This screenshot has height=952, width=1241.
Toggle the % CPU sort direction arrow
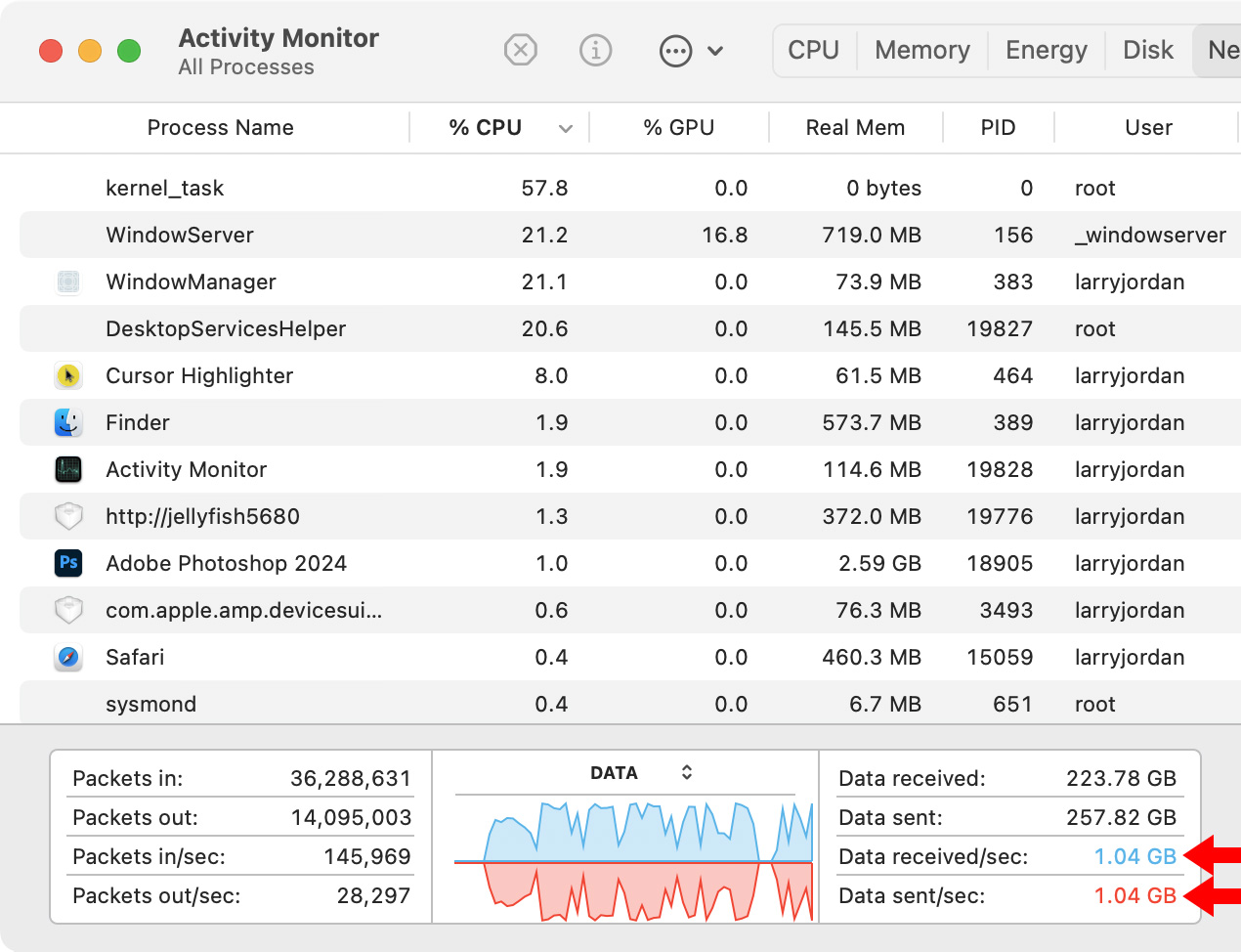[565, 128]
